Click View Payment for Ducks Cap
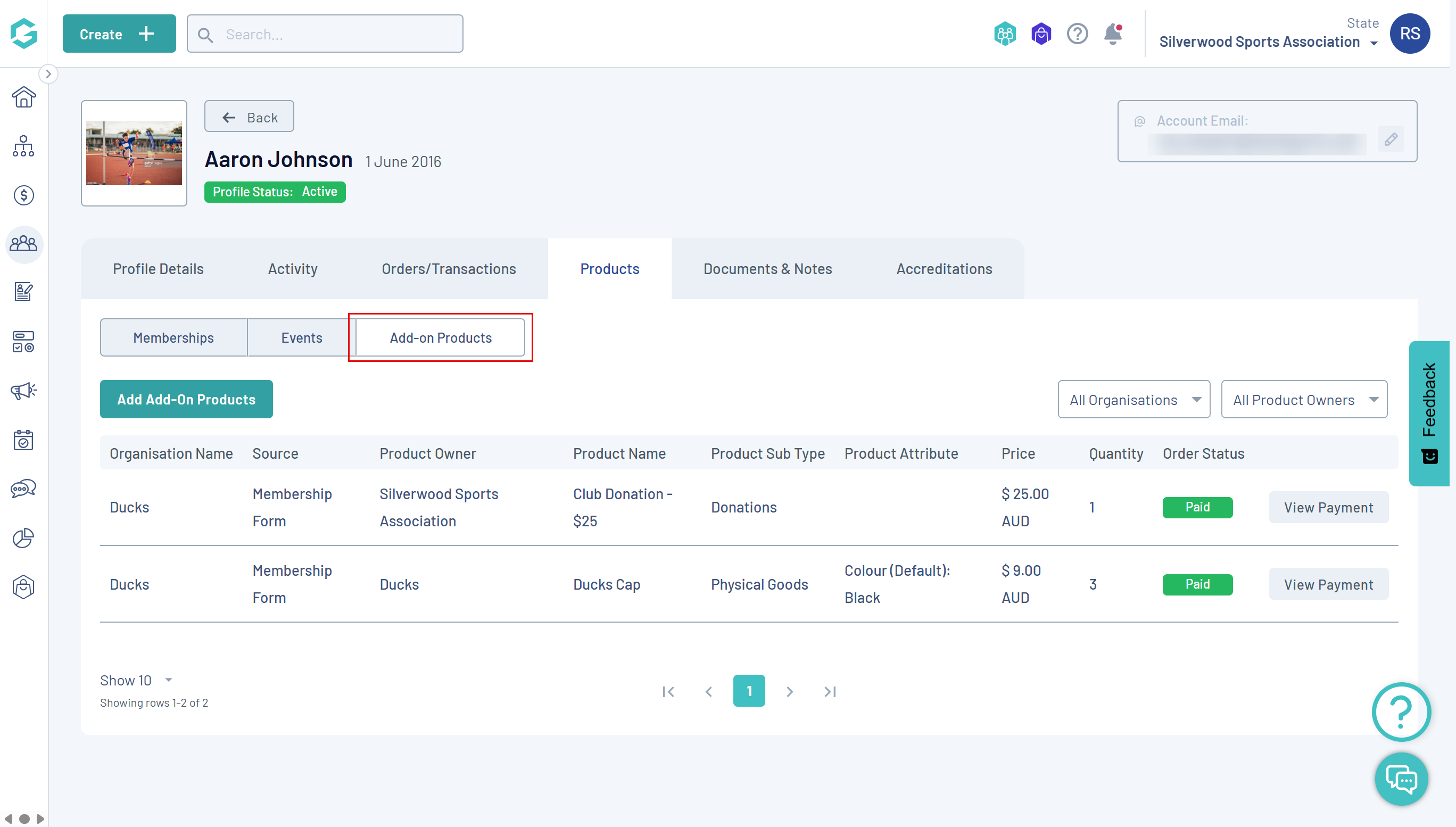The height and width of the screenshot is (827, 1456). 1328,584
